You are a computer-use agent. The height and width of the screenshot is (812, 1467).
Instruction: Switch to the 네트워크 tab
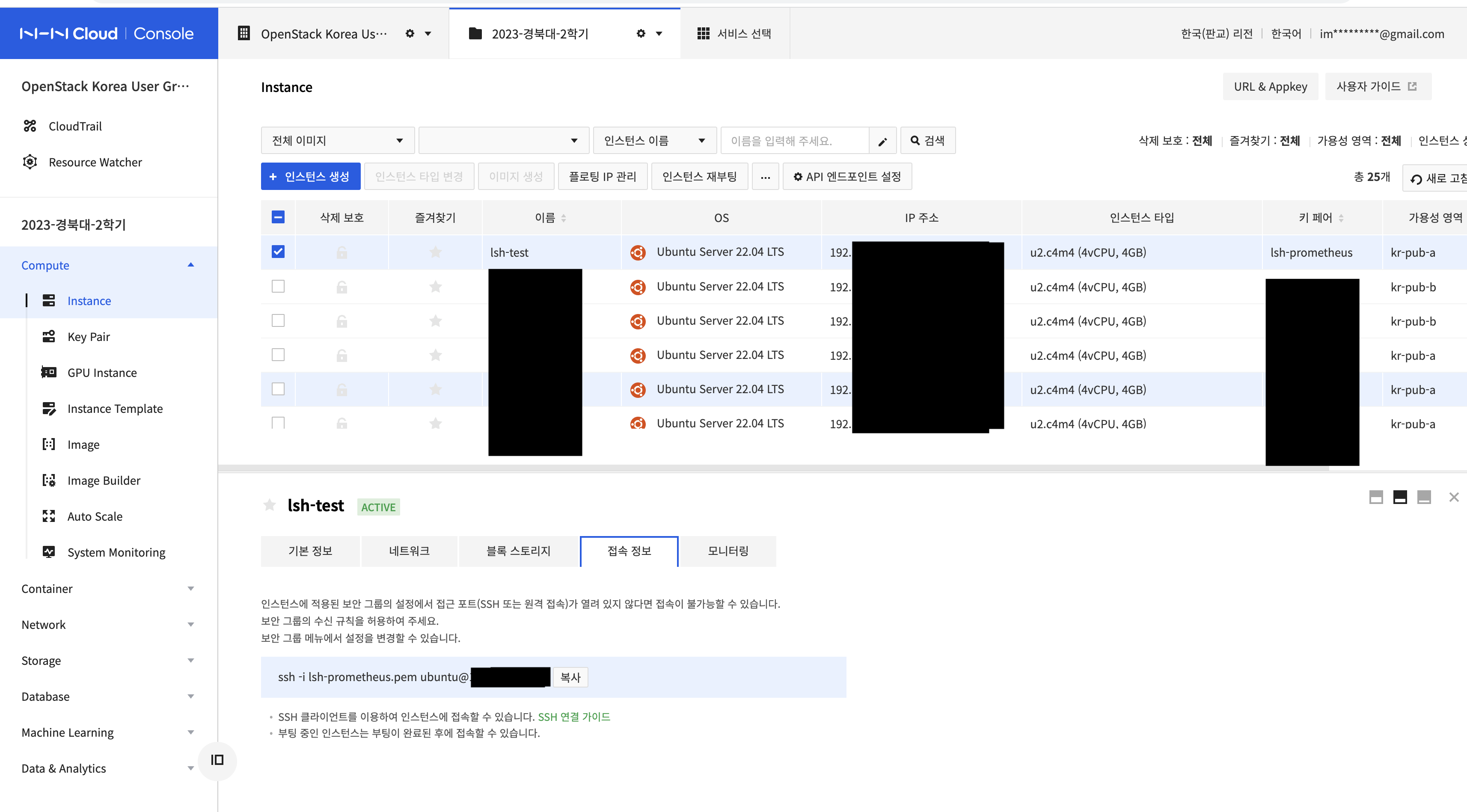coord(409,551)
